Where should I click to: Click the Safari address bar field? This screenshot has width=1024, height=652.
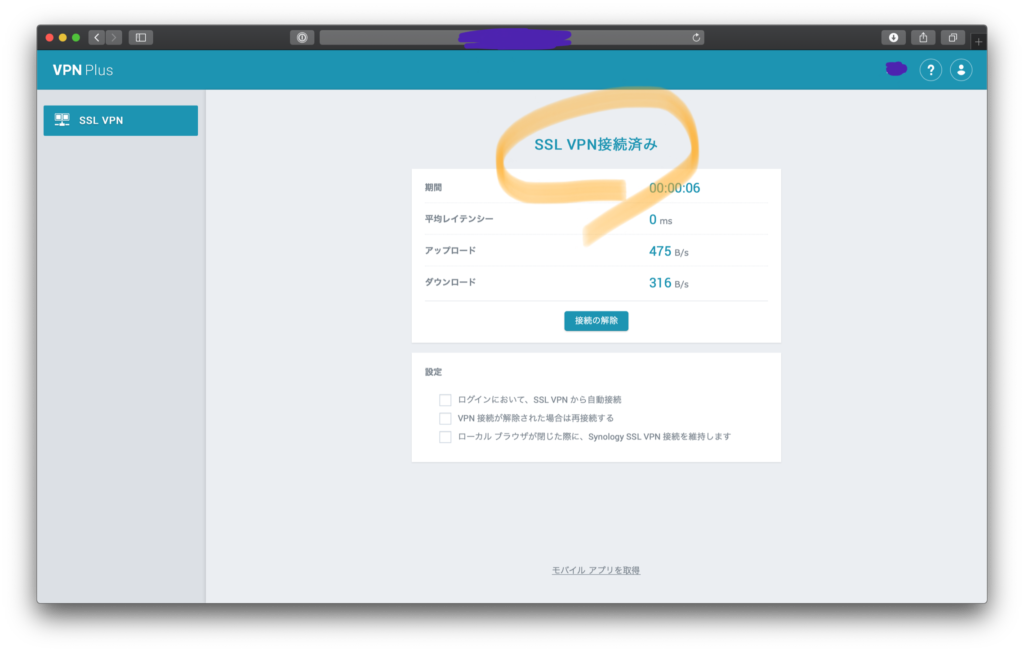coord(510,38)
